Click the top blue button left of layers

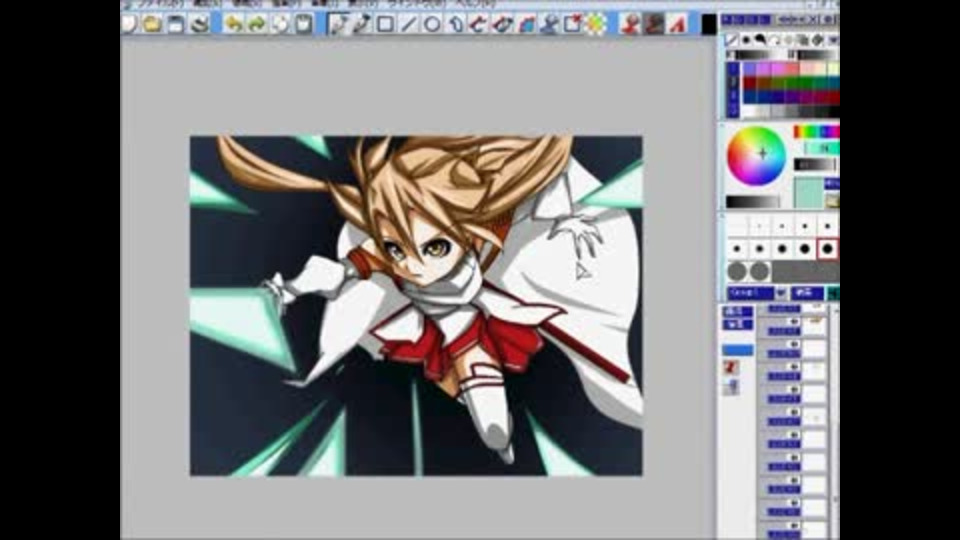click(737, 312)
